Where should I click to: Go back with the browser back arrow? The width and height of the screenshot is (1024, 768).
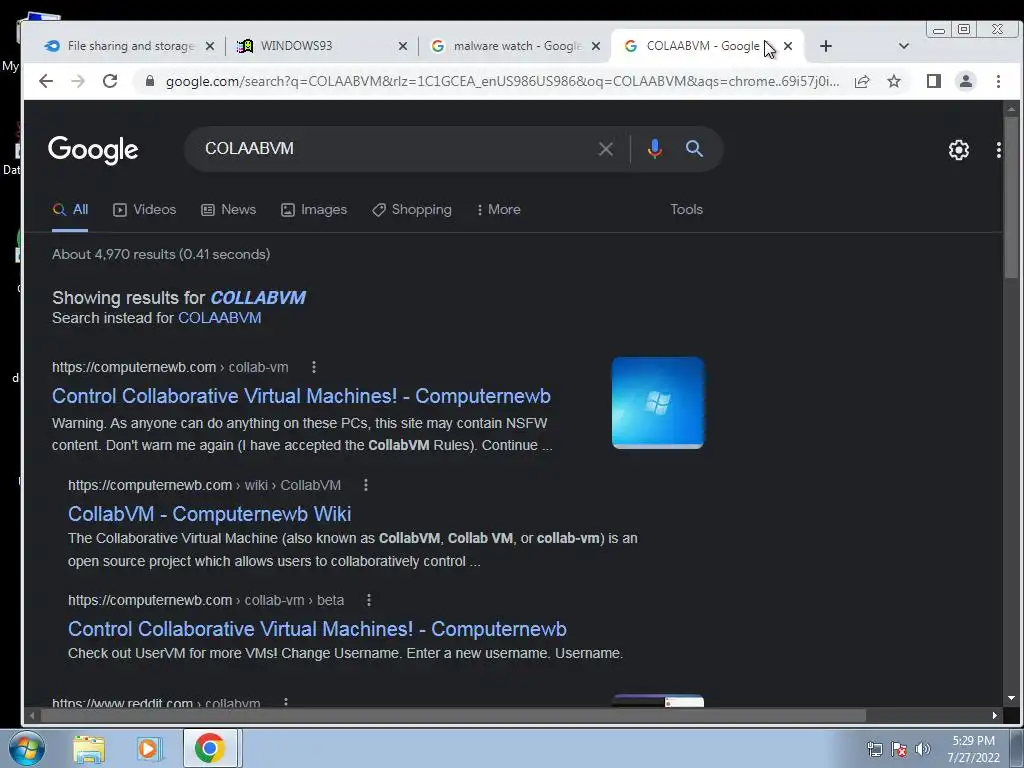(46, 81)
